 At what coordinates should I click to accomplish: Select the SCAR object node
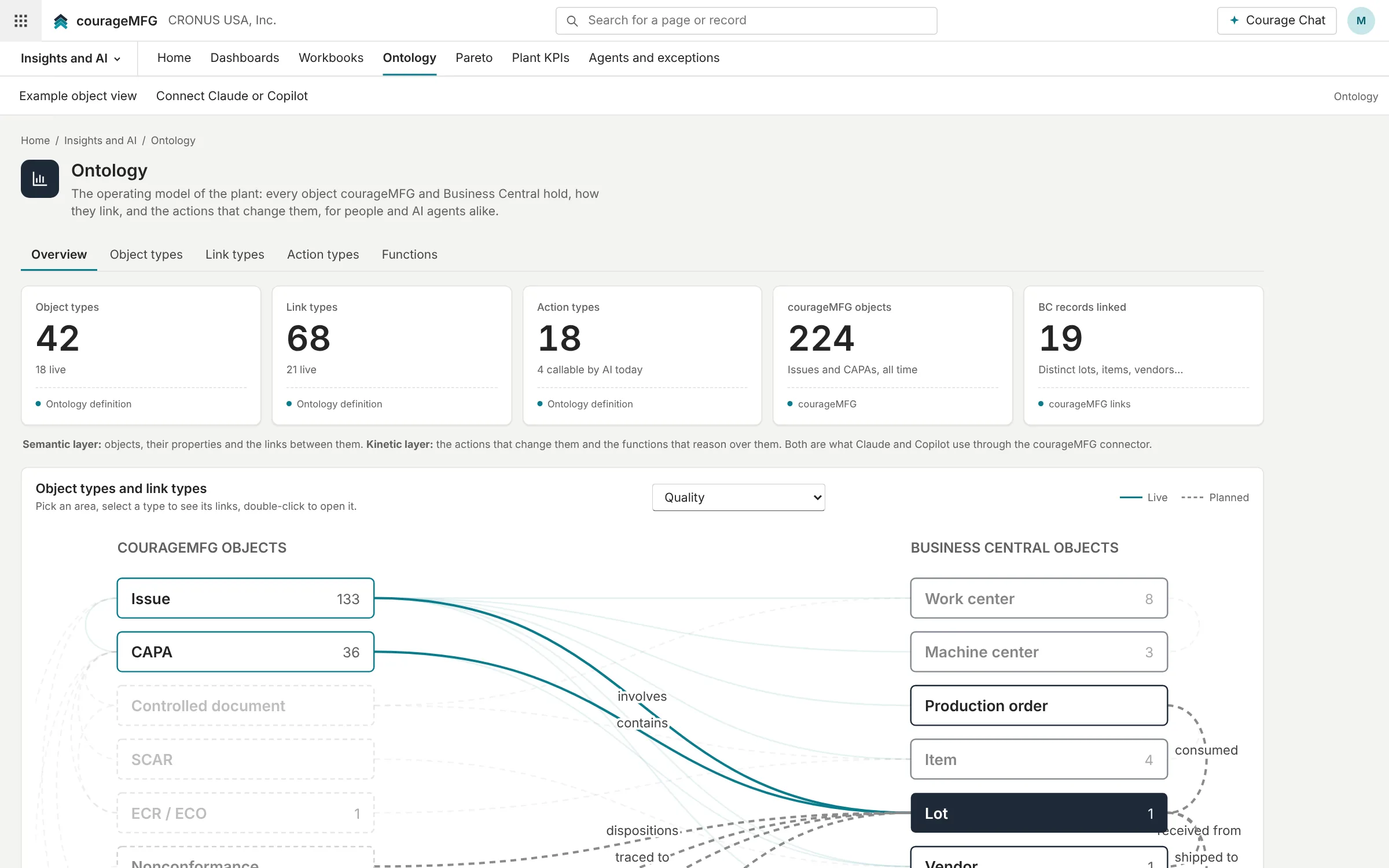point(245,760)
